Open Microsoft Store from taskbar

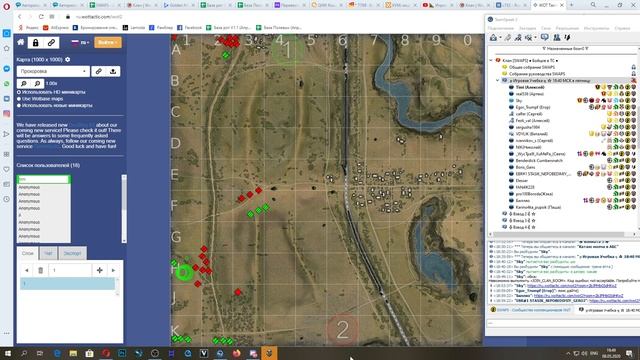[x=89, y=353]
